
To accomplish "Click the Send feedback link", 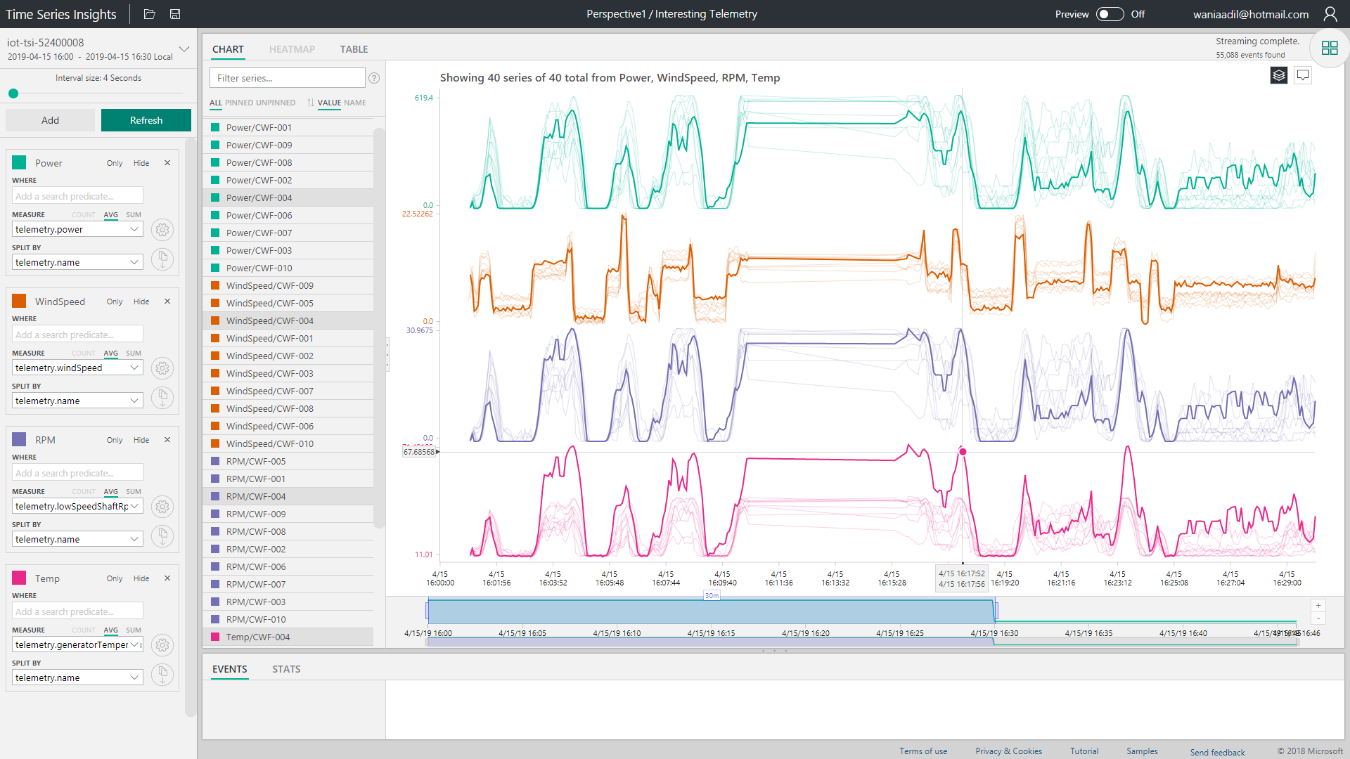I will pyautogui.click(x=1218, y=752).
